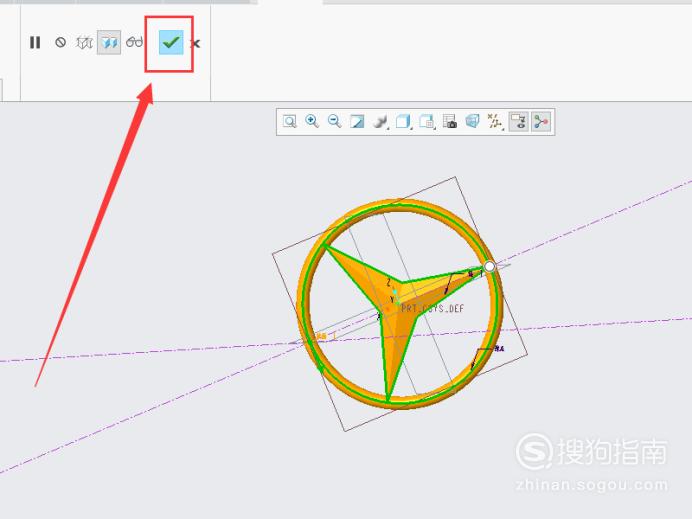Repaint the graphics window
692x519 pixels.
tap(357, 121)
